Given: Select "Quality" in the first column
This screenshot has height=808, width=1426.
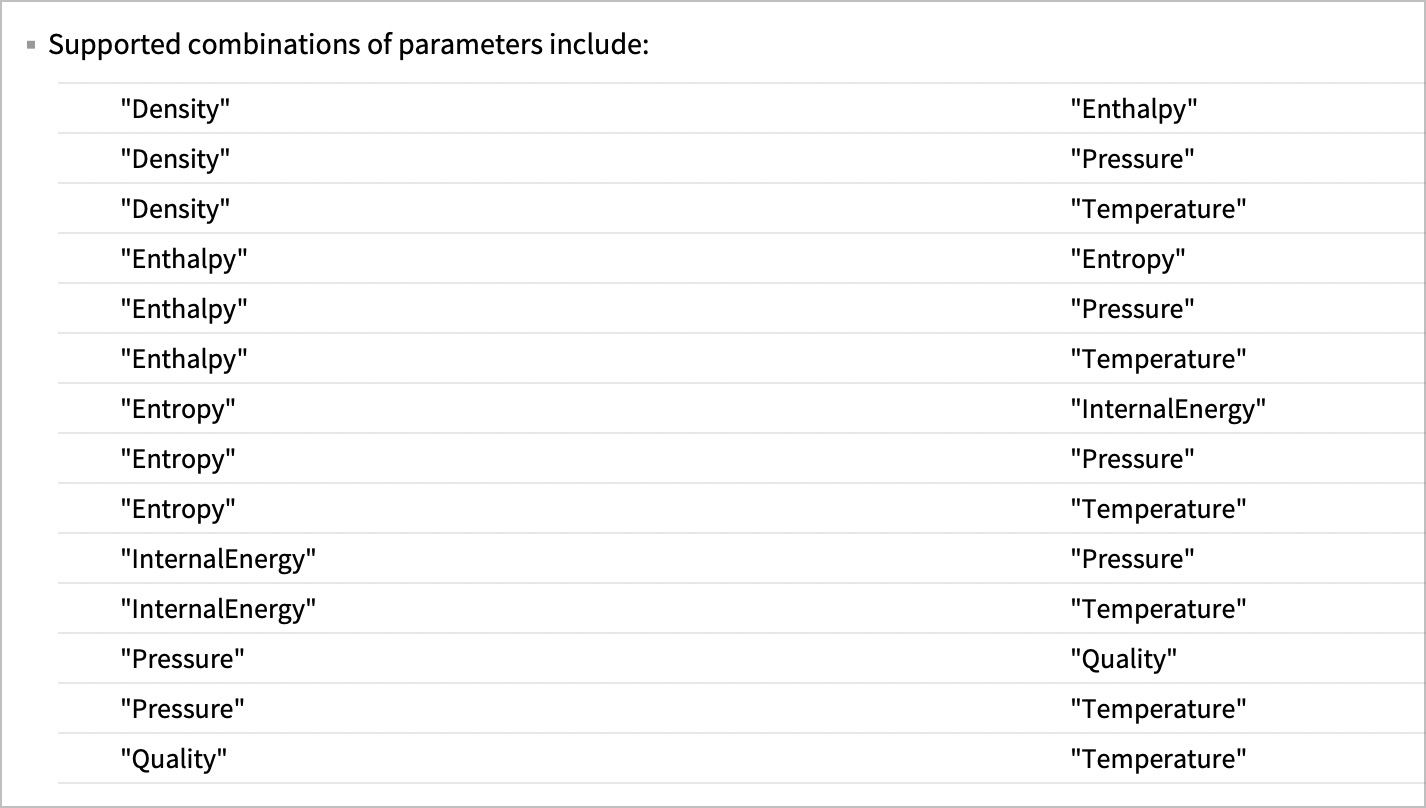Looking at the screenshot, I should coord(174,759).
